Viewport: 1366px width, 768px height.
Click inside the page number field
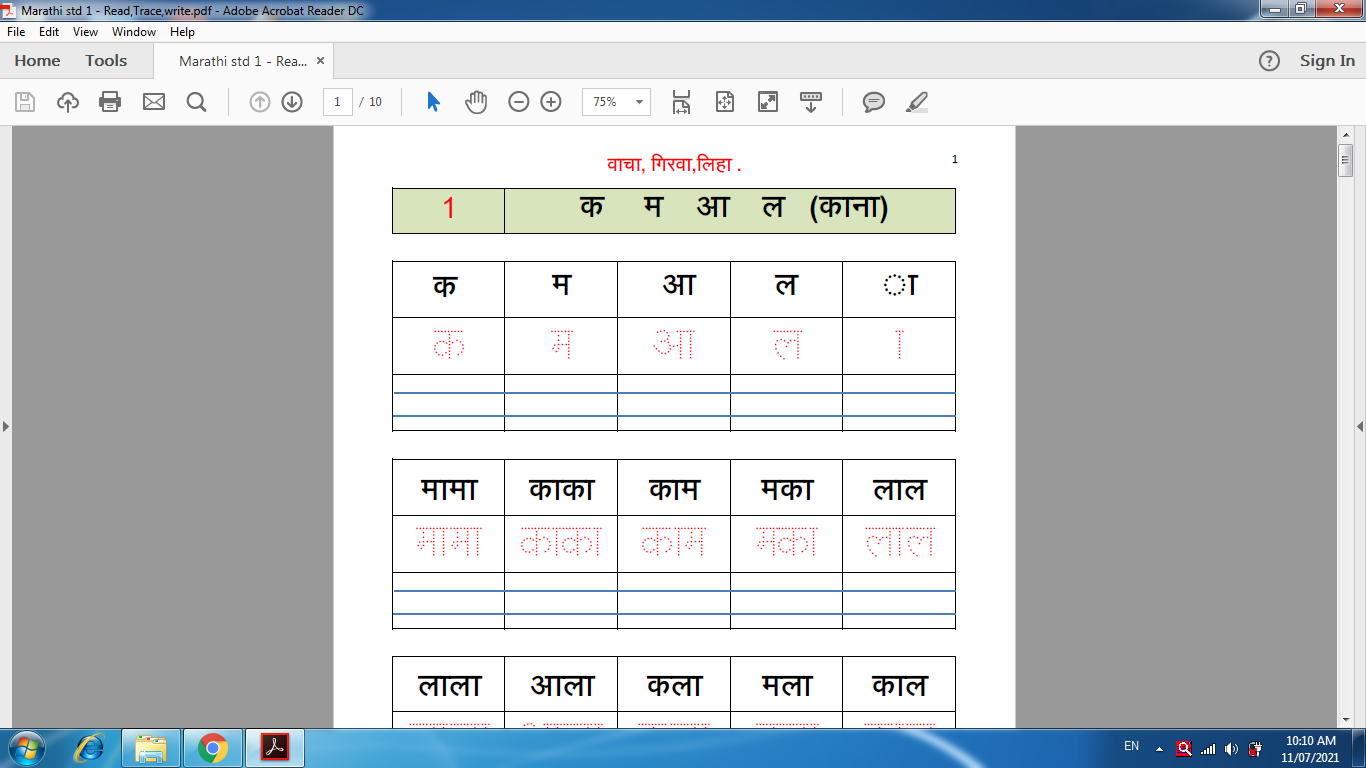pyautogui.click(x=337, y=101)
